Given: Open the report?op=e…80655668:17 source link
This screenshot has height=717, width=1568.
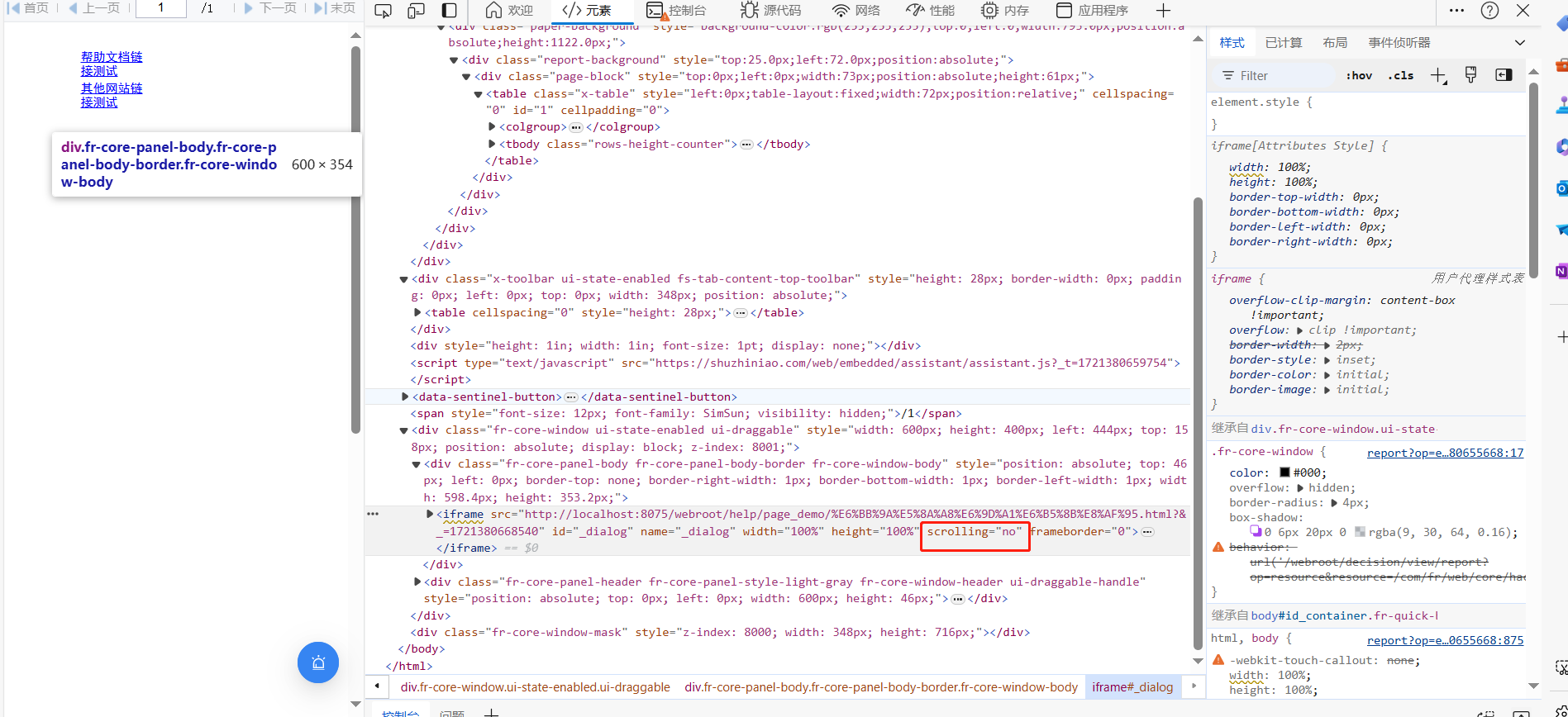Looking at the screenshot, I should click(1444, 453).
